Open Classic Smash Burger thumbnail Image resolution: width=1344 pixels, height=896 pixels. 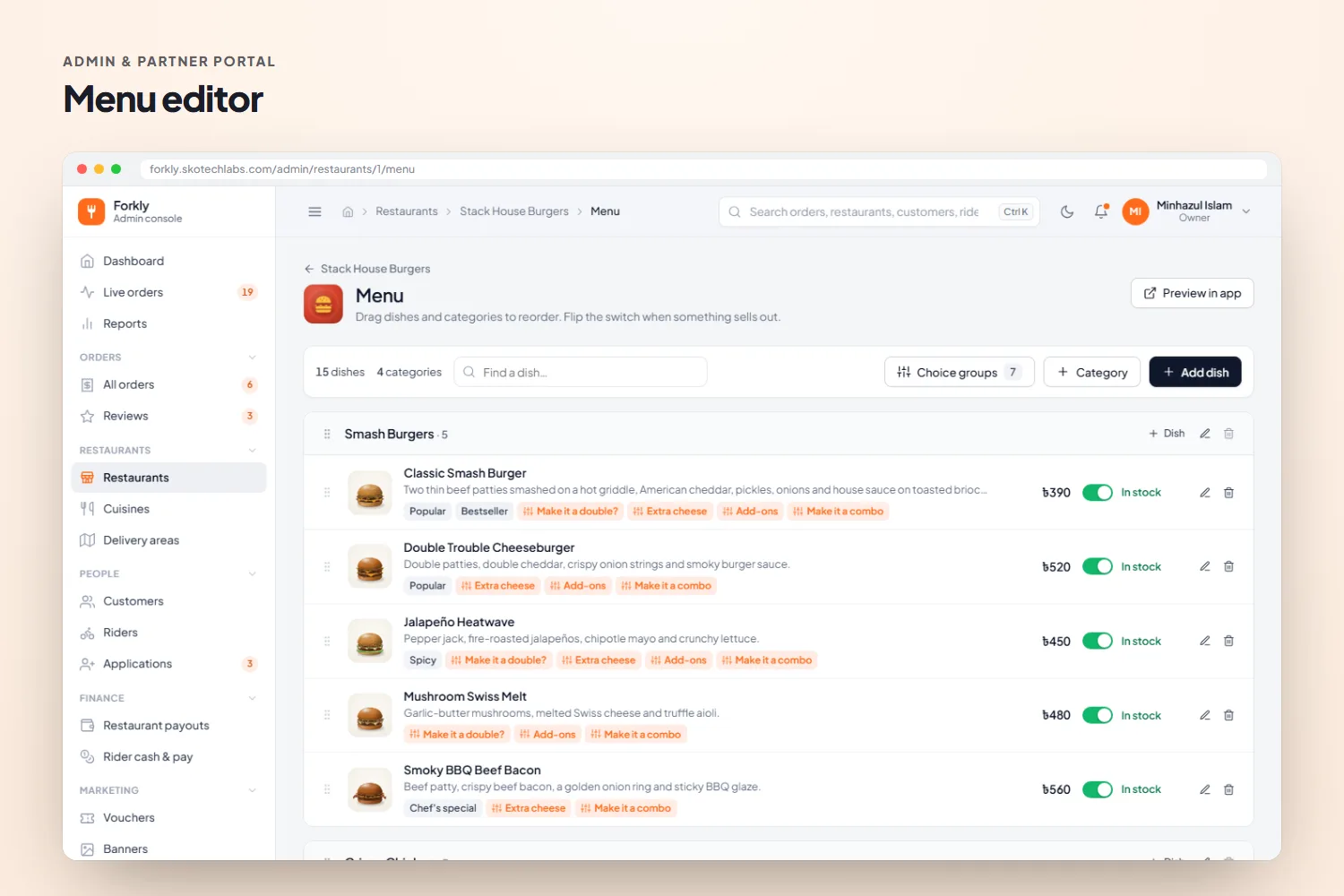[x=370, y=493]
